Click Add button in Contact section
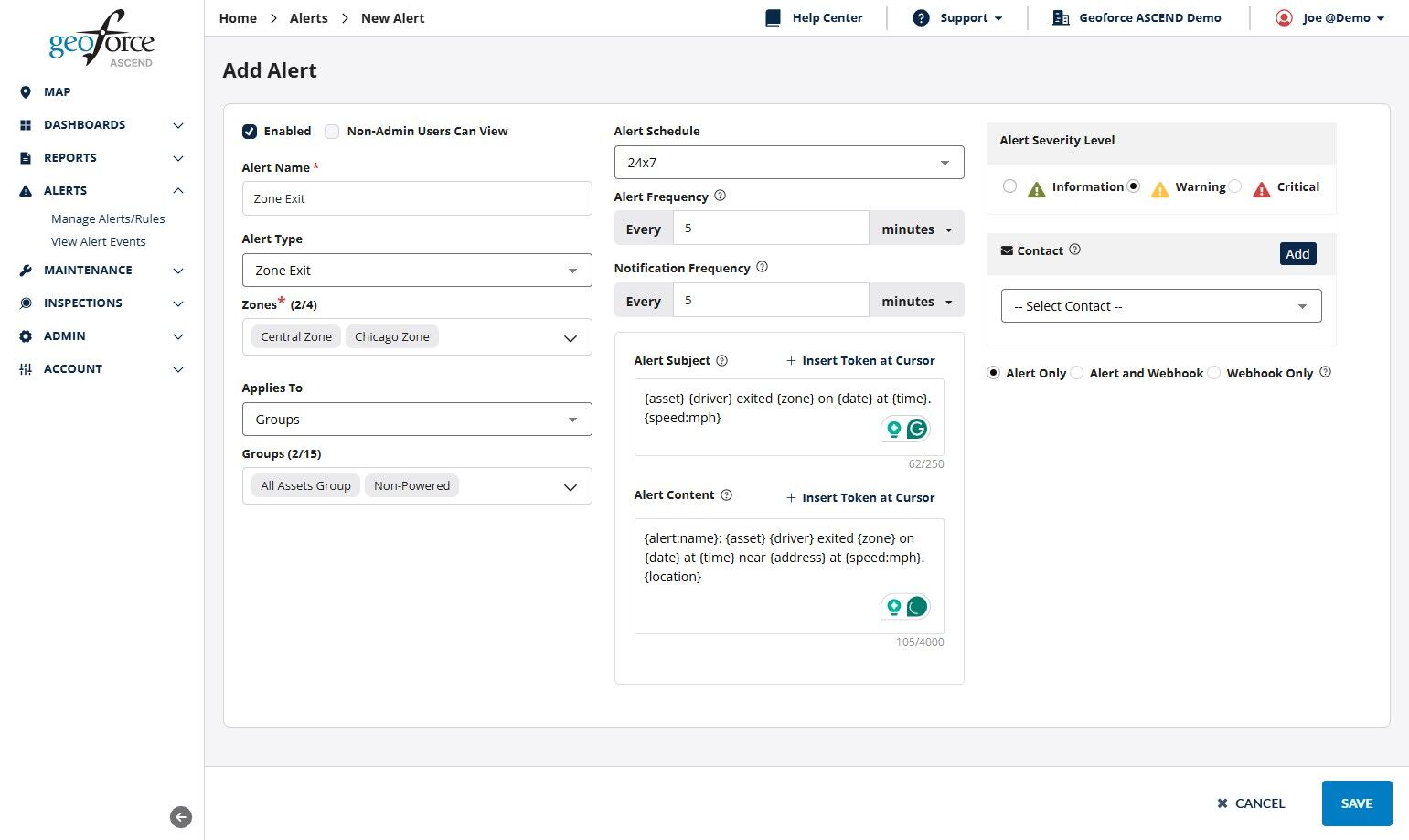Image resolution: width=1409 pixels, height=840 pixels. [x=1297, y=254]
